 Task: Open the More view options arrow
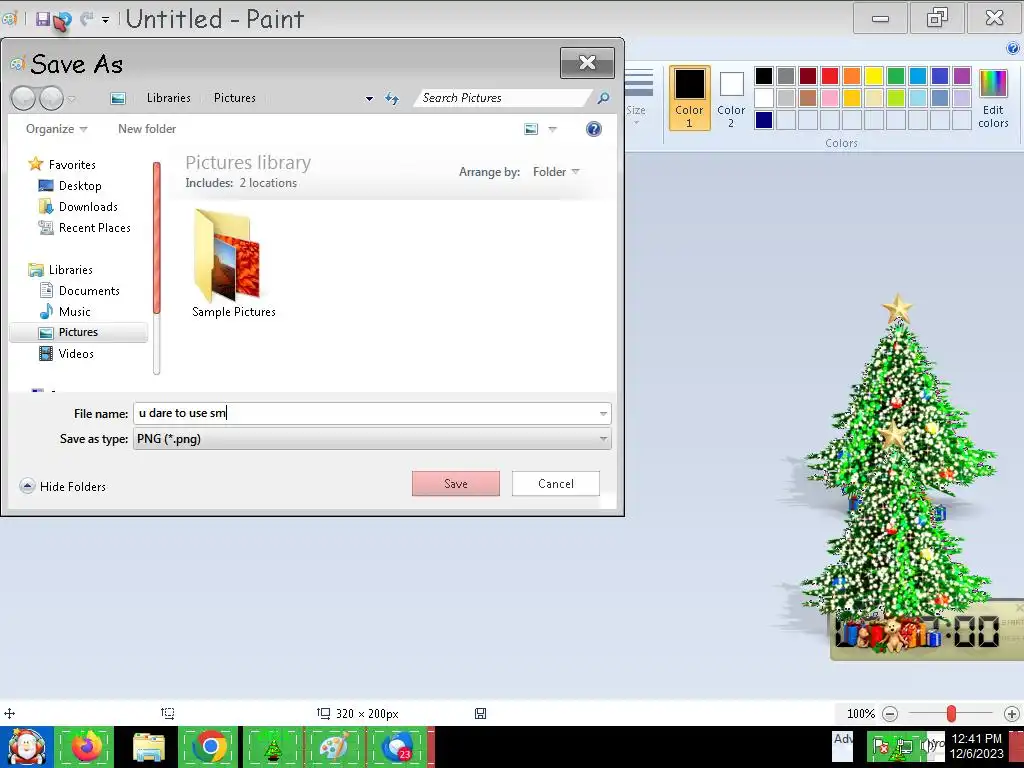[552, 129]
